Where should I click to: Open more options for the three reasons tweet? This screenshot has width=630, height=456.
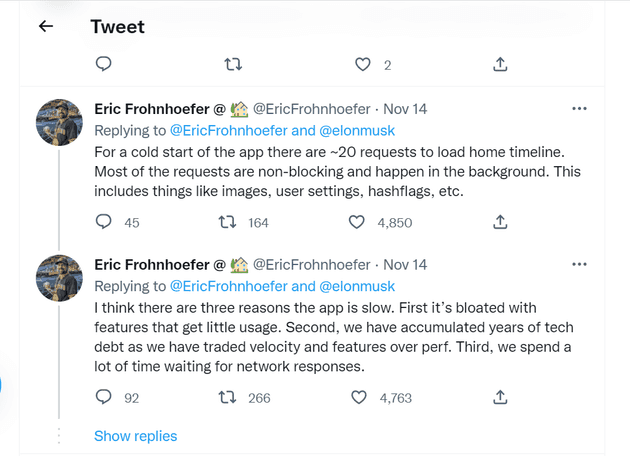tap(579, 264)
